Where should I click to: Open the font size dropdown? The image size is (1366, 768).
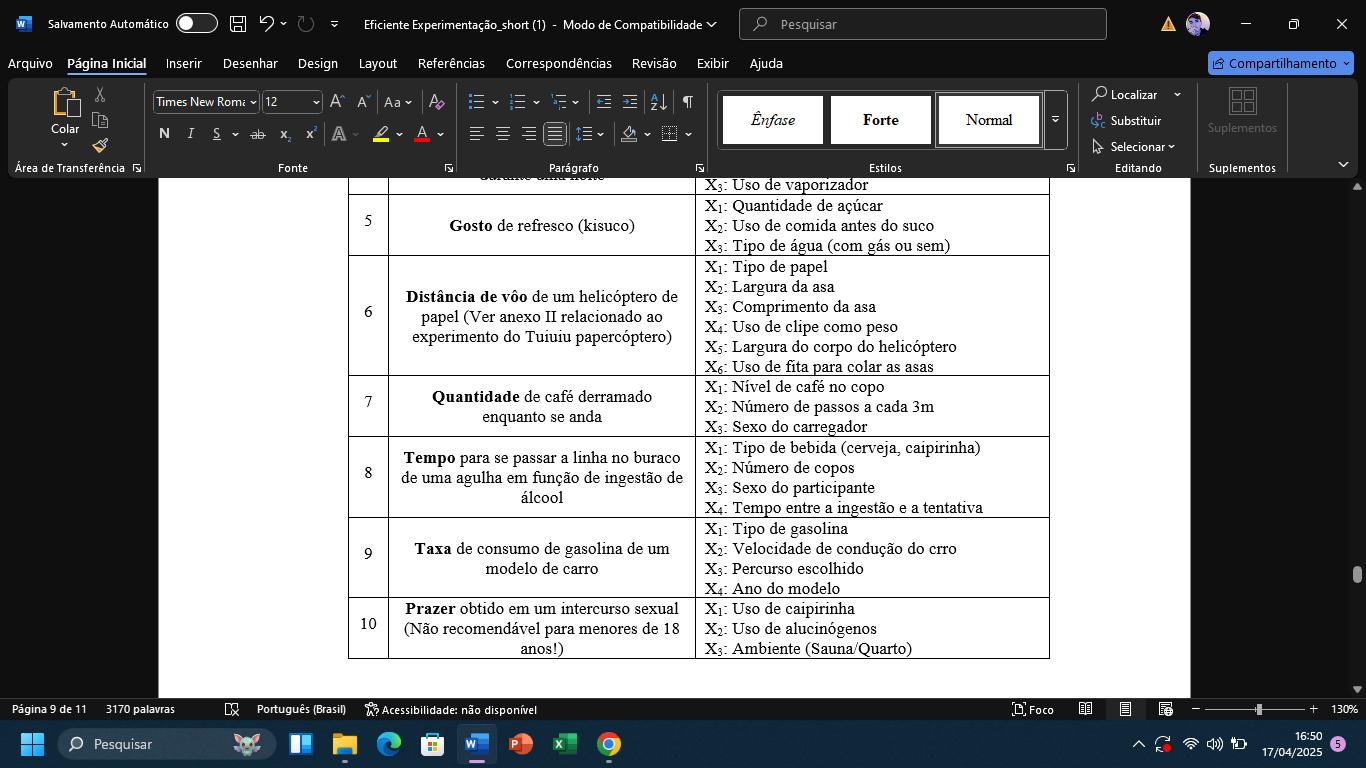pyautogui.click(x=316, y=102)
